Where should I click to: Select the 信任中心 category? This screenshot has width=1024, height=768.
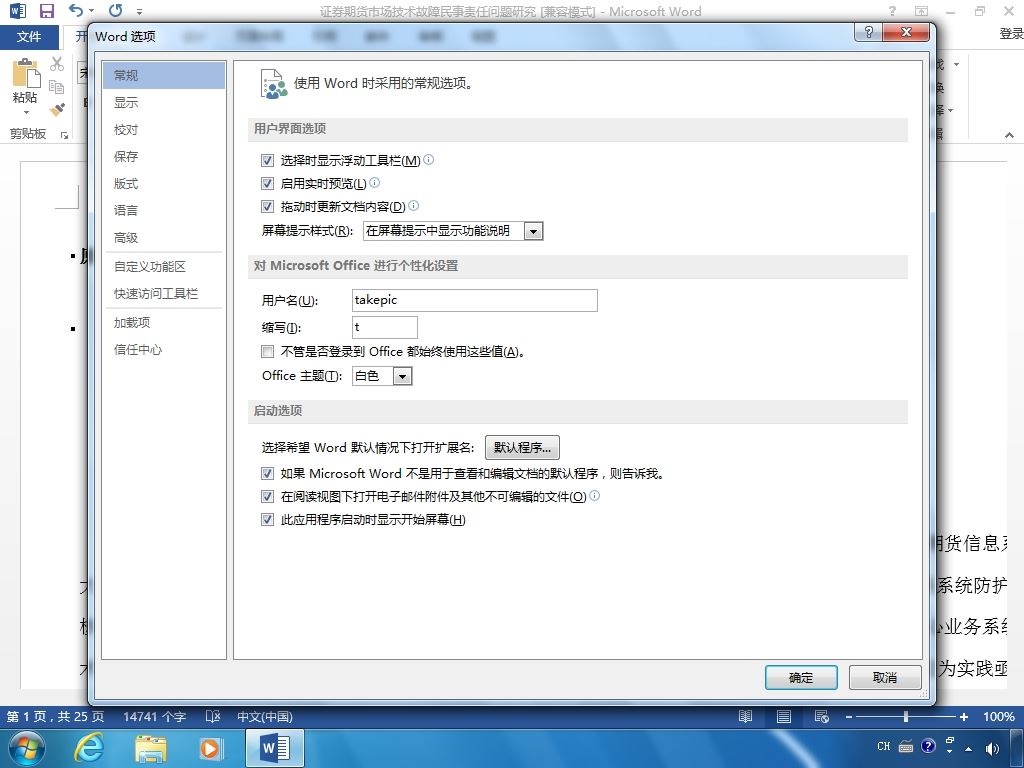point(164,349)
